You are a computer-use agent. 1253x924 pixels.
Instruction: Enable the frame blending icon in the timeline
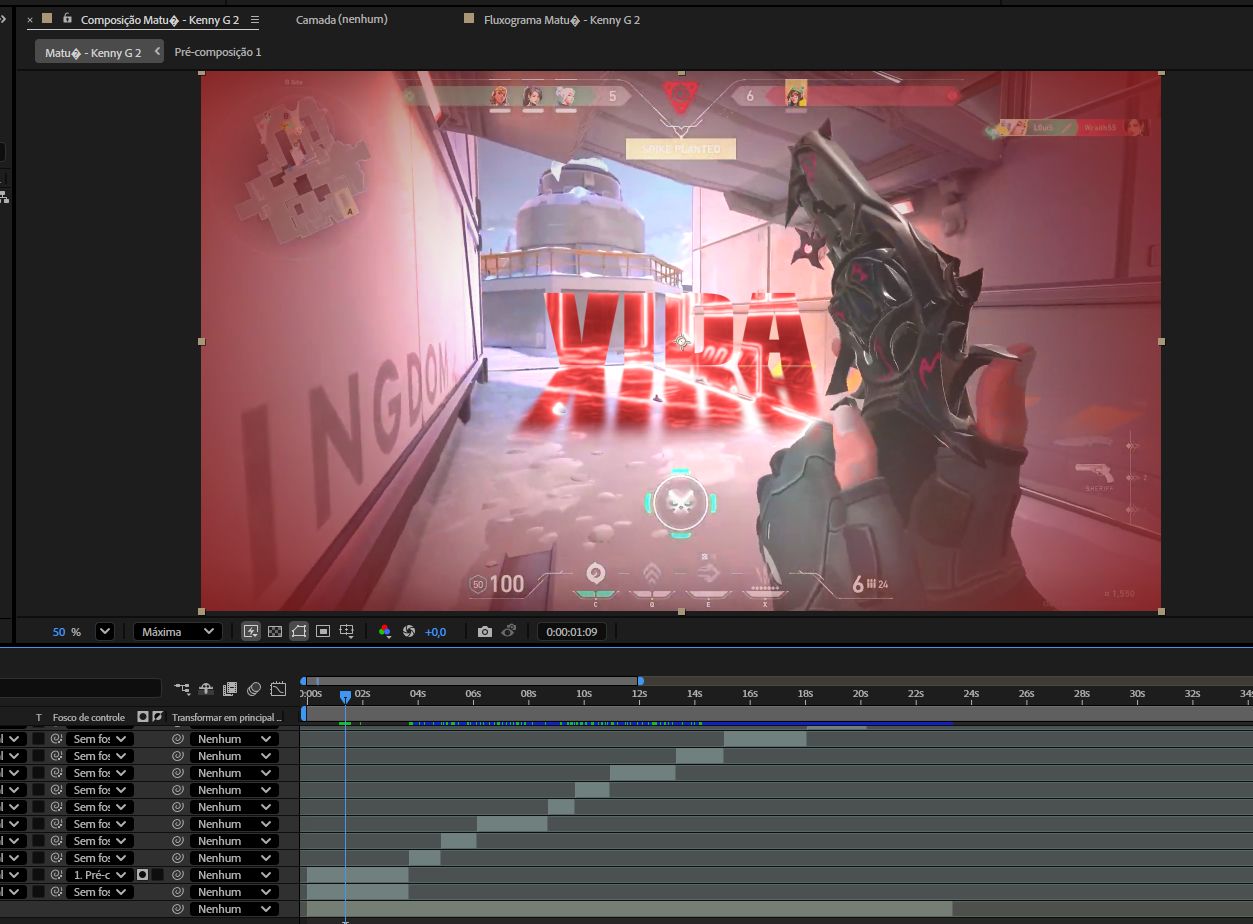click(x=230, y=688)
